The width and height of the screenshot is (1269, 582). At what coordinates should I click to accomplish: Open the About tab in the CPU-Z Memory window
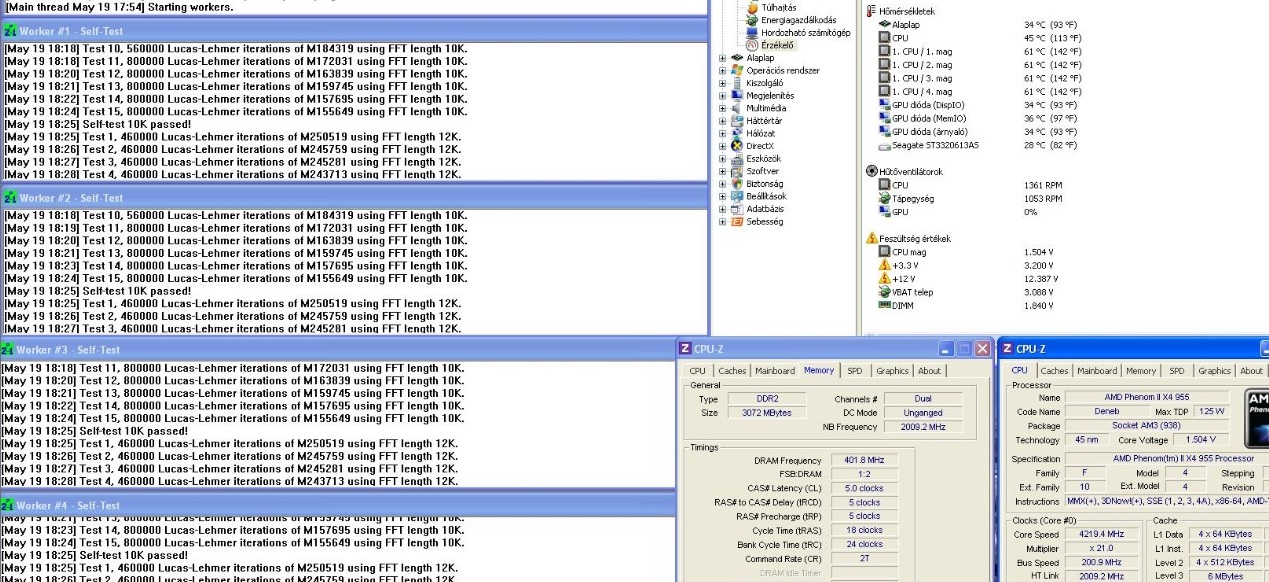(x=930, y=371)
